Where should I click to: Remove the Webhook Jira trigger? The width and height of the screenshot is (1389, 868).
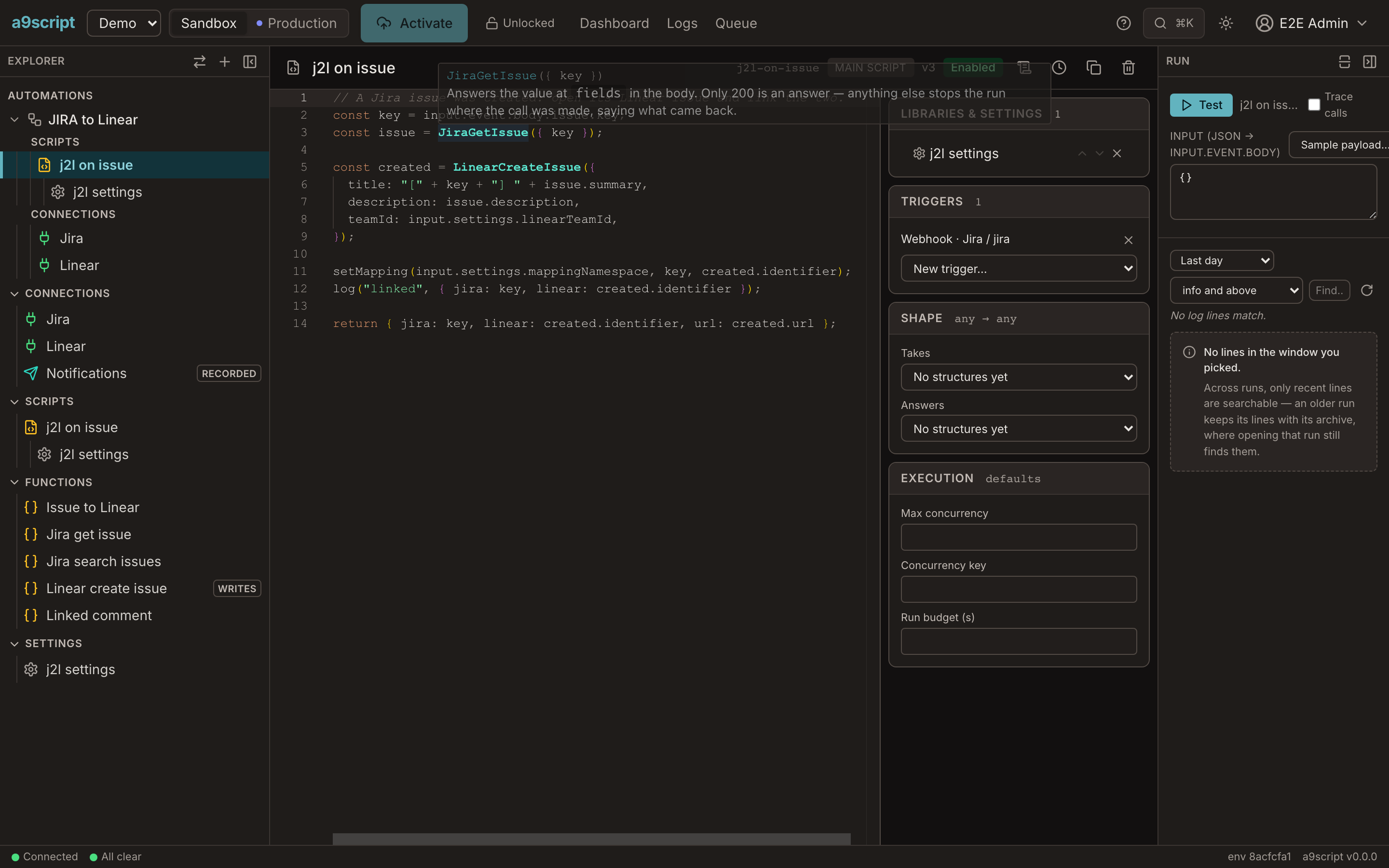1129,240
